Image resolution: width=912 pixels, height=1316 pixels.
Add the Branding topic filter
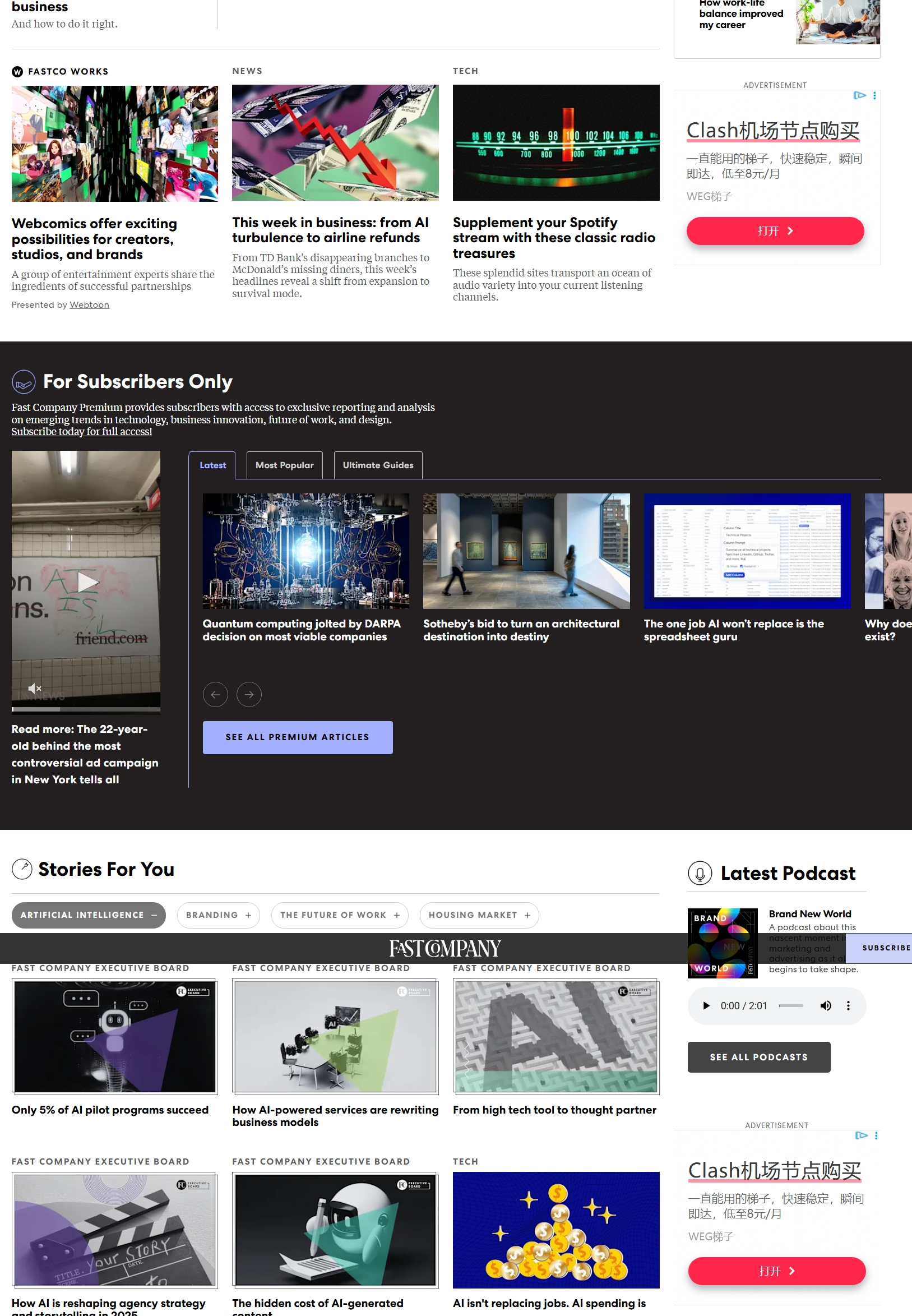pyautogui.click(x=218, y=915)
